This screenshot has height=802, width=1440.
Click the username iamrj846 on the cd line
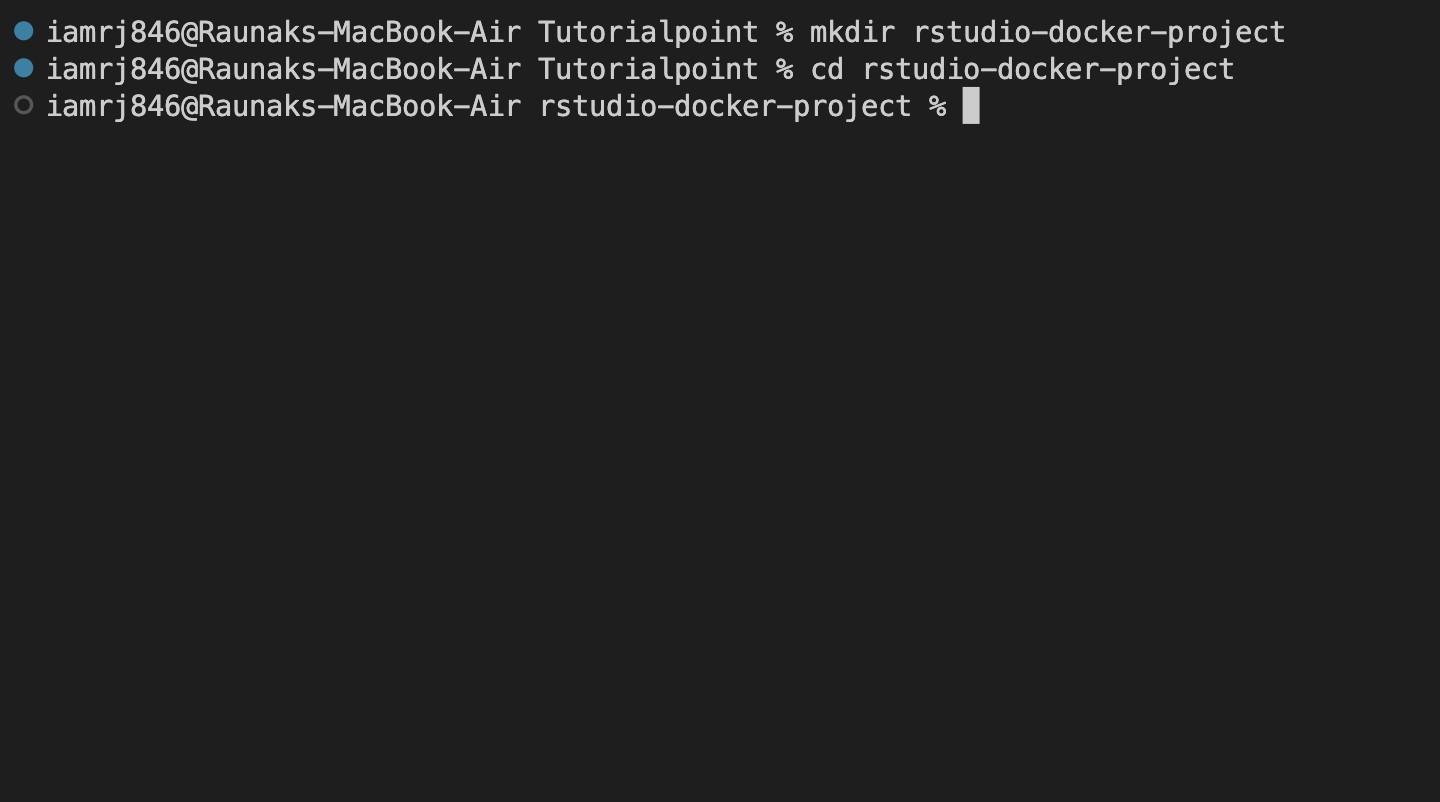pyautogui.click(x=113, y=69)
